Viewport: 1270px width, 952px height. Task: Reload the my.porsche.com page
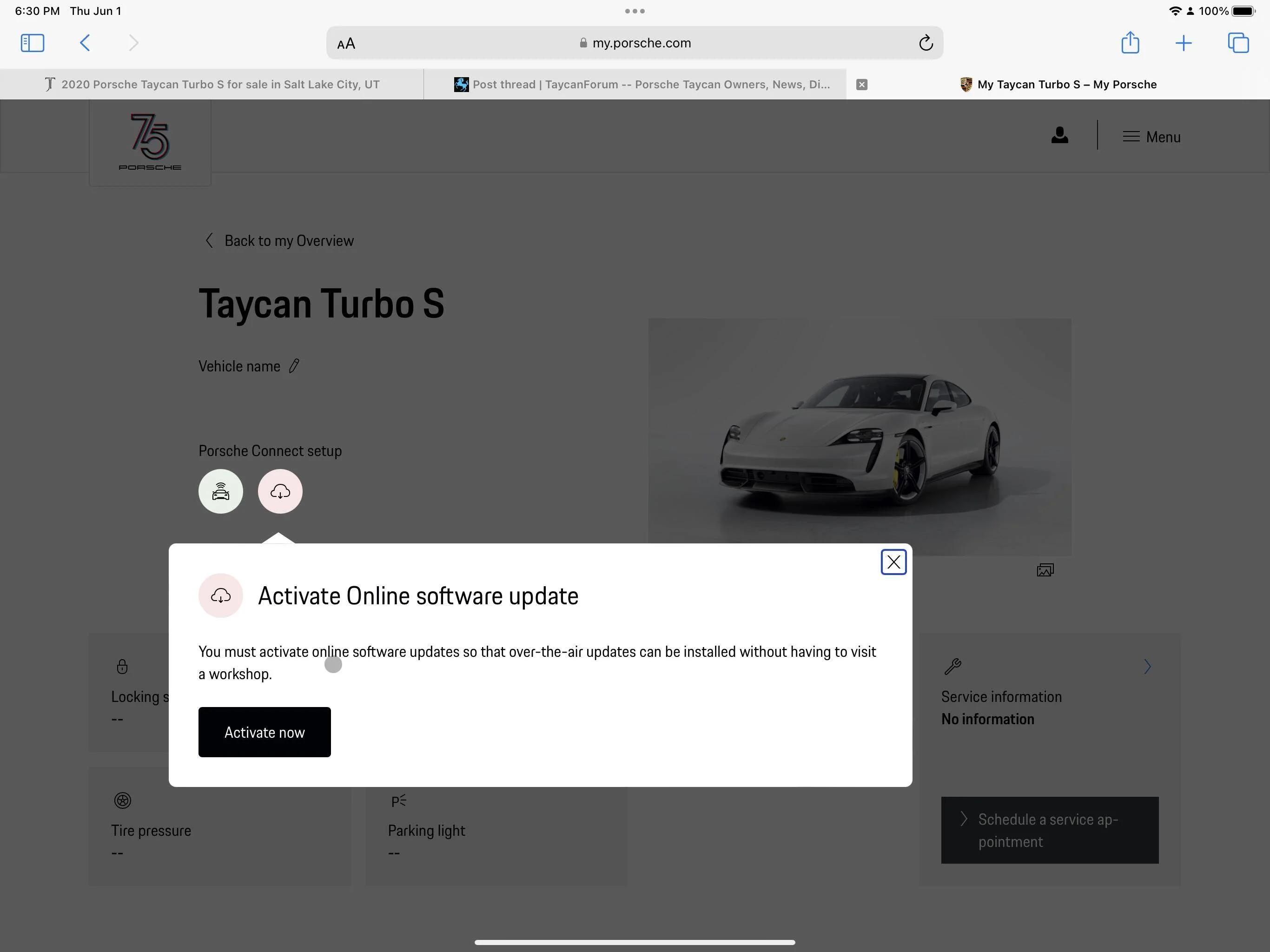(926, 43)
